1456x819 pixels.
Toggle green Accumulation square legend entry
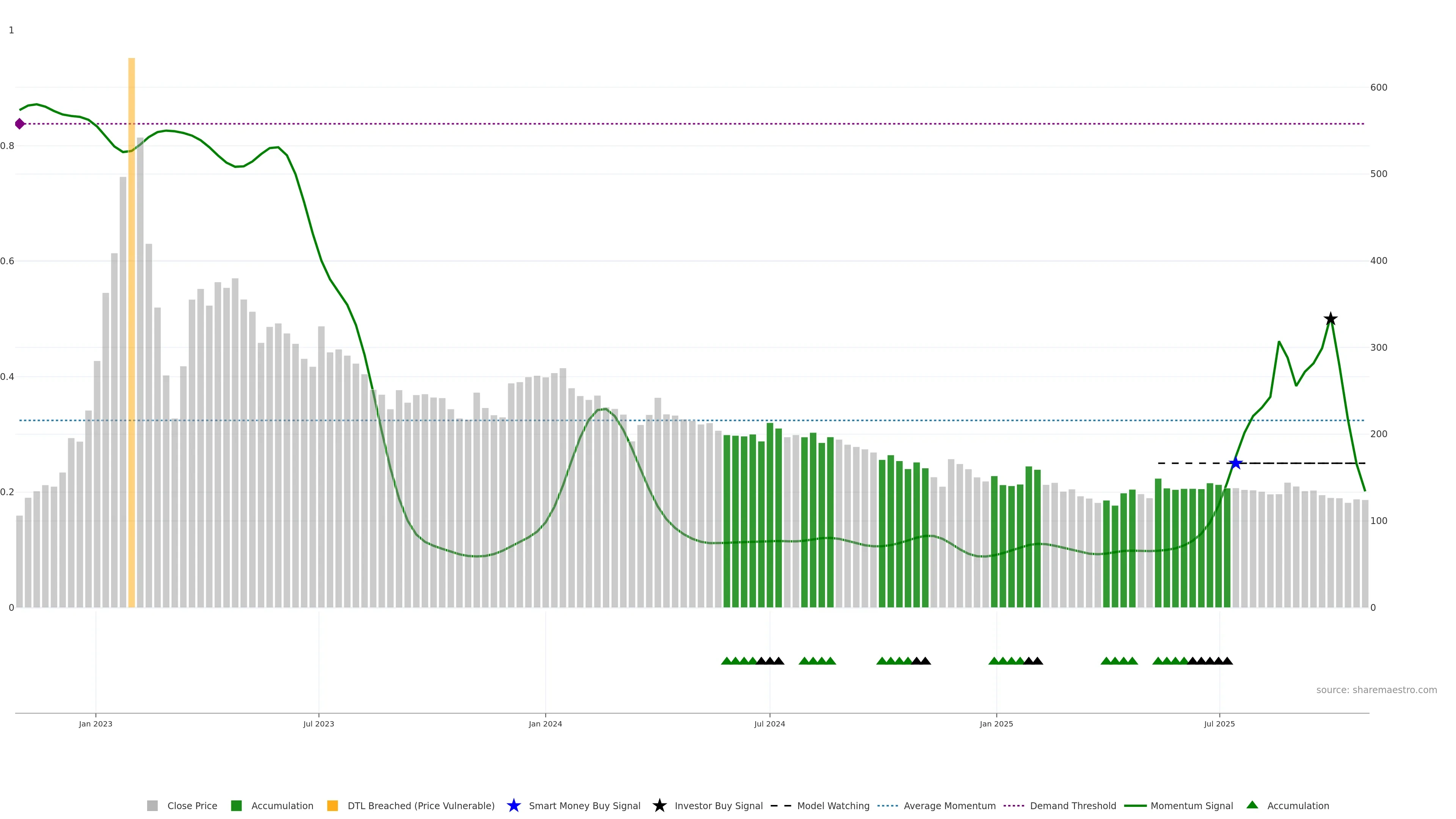pyautogui.click(x=236, y=805)
